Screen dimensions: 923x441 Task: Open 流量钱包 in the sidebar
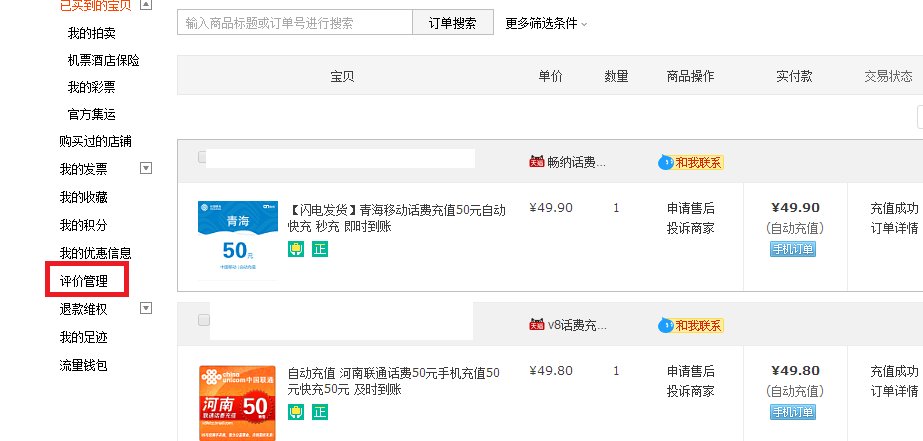(84, 365)
